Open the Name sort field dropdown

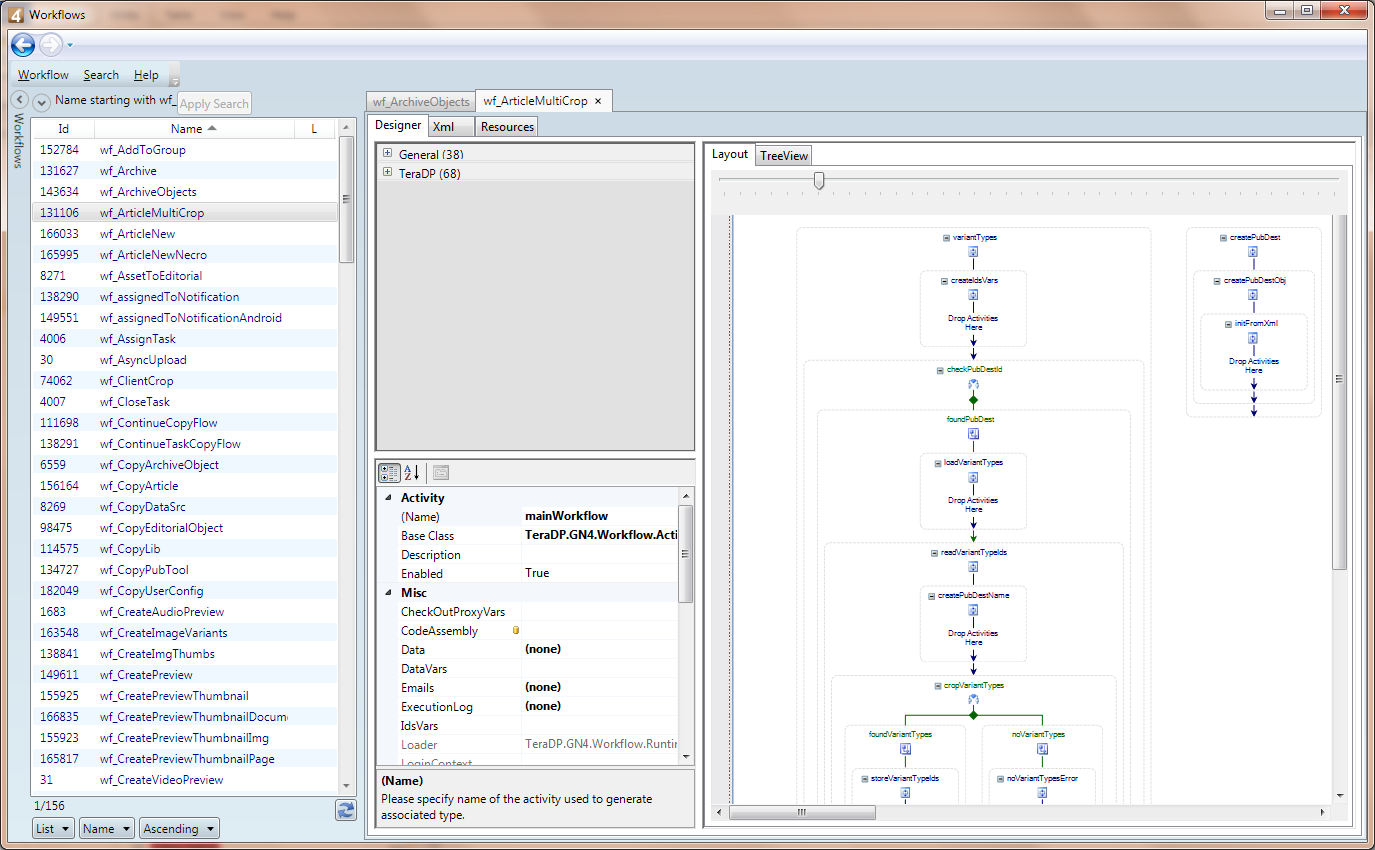point(107,829)
